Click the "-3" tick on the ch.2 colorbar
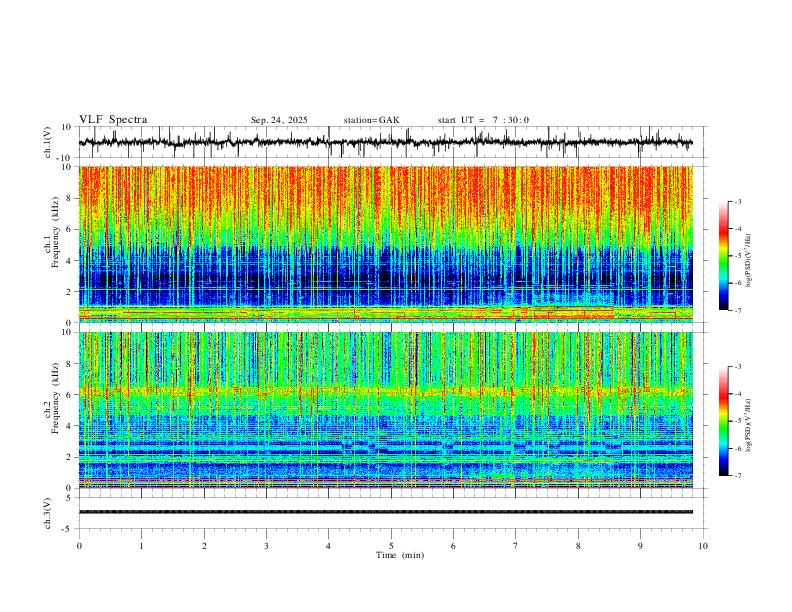This screenshot has width=792, height=612. pyautogui.click(x=738, y=367)
